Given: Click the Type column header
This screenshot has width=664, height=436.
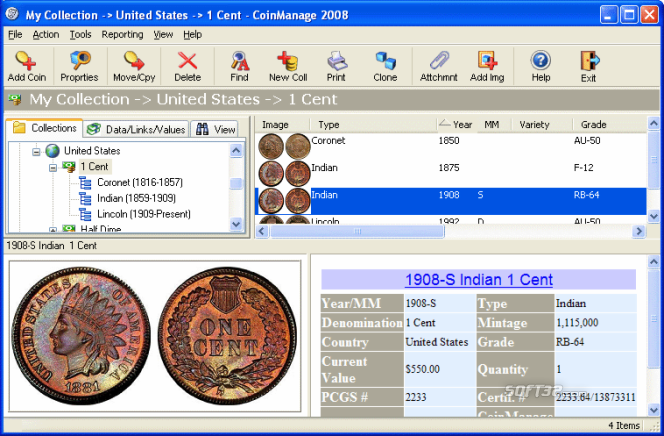Looking at the screenshot, I should (373, 124).
